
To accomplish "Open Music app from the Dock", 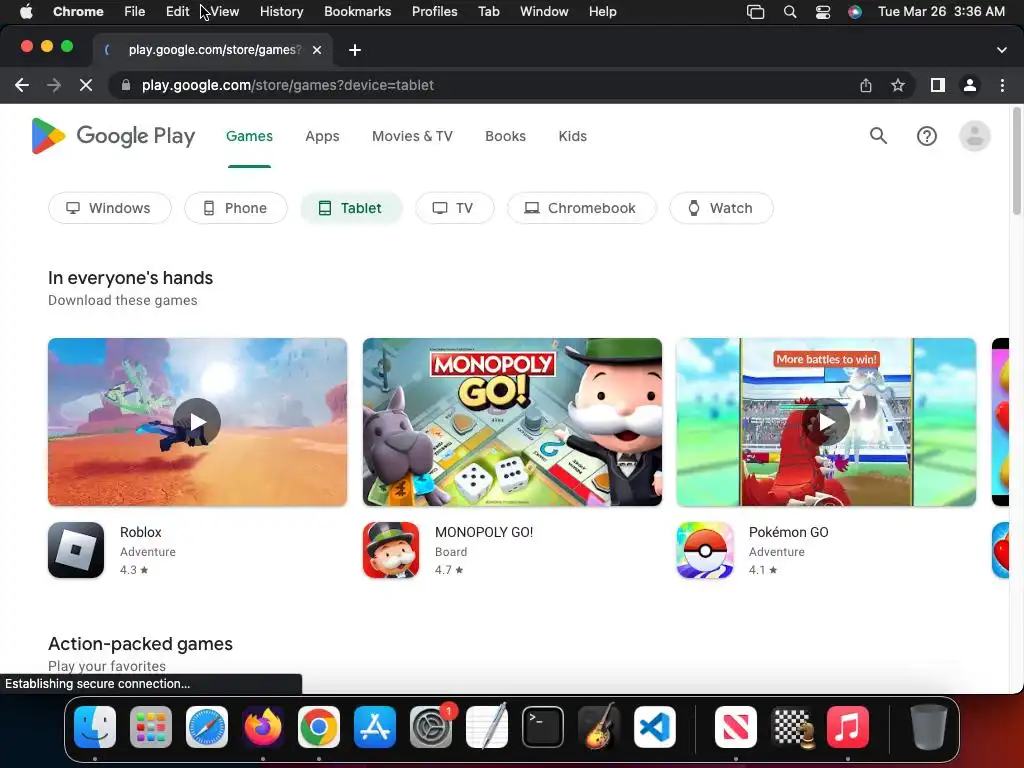I will coord(848,727).
